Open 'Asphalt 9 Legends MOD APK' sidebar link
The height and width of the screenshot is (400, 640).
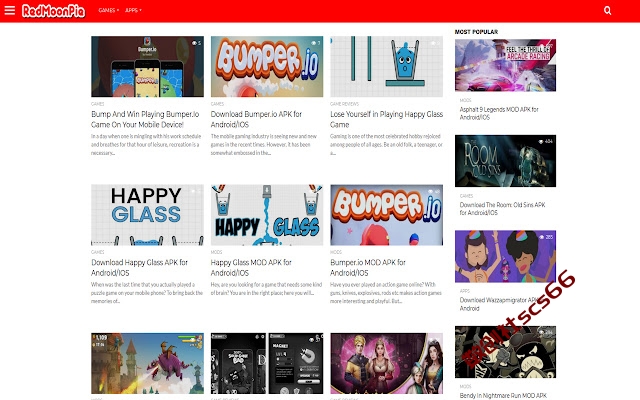click(x=499, y=113)
